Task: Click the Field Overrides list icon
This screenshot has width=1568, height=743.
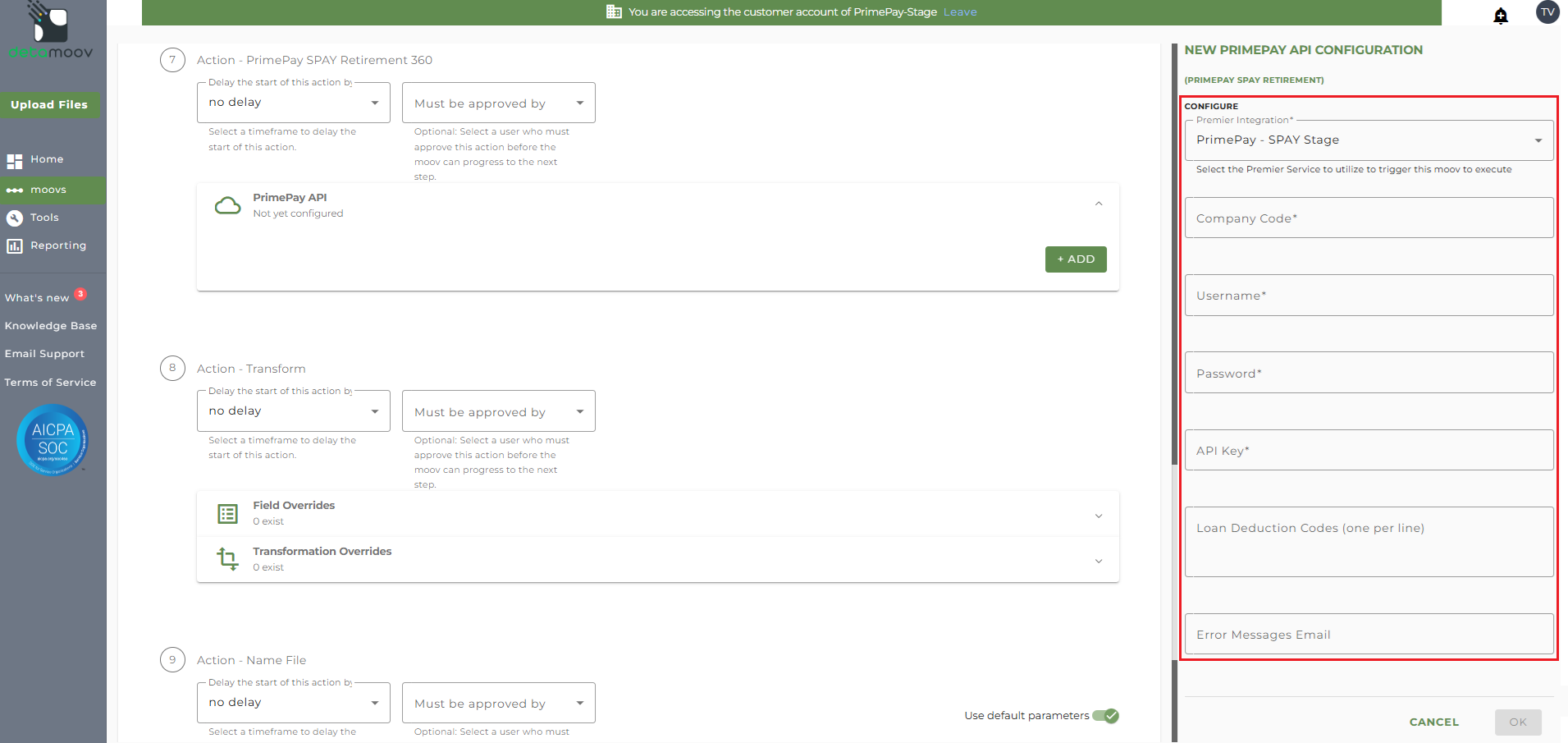Action: pyautogui.click(x=228, y=514)
